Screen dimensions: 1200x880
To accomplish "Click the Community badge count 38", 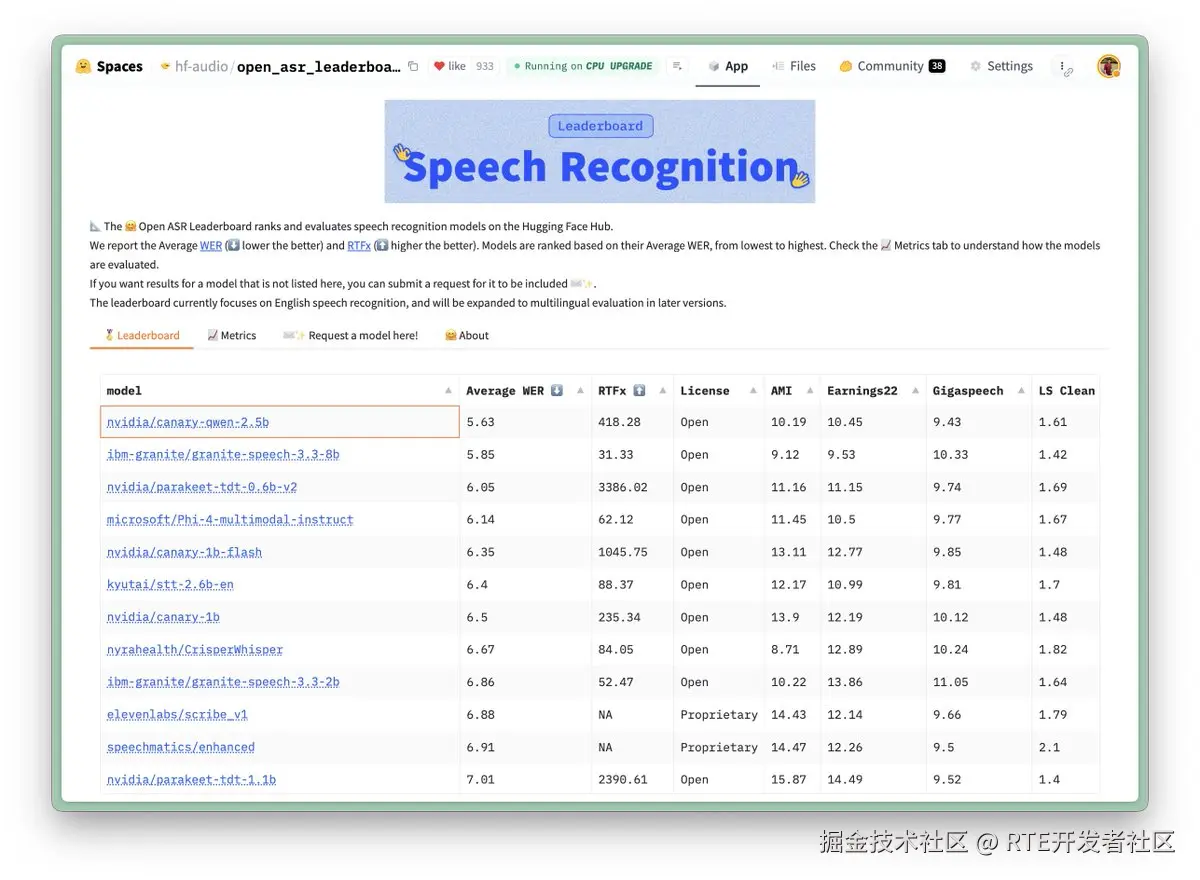I will tap(937, 66).
